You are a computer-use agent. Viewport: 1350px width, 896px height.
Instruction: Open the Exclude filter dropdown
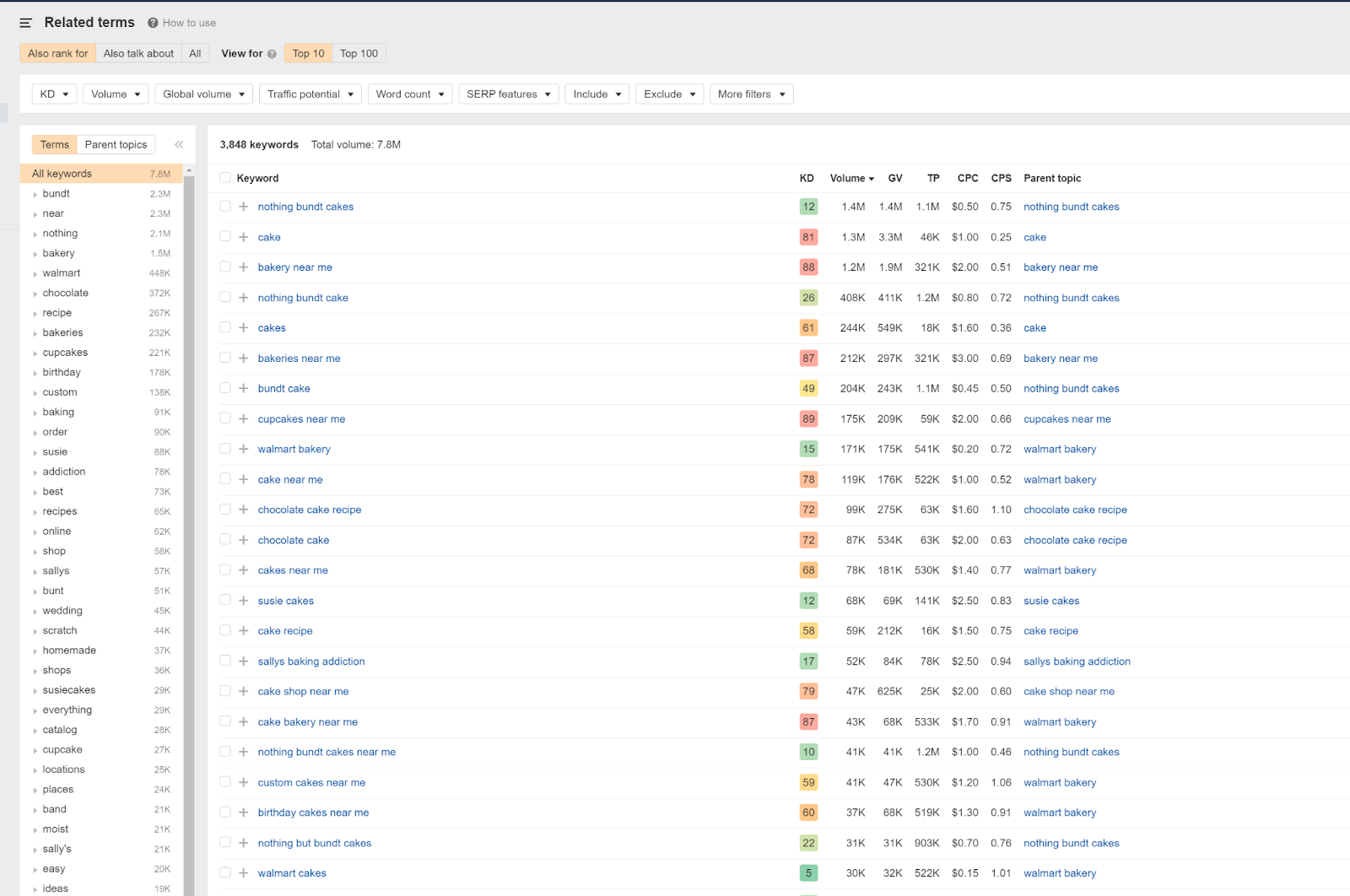pos(670,94)
